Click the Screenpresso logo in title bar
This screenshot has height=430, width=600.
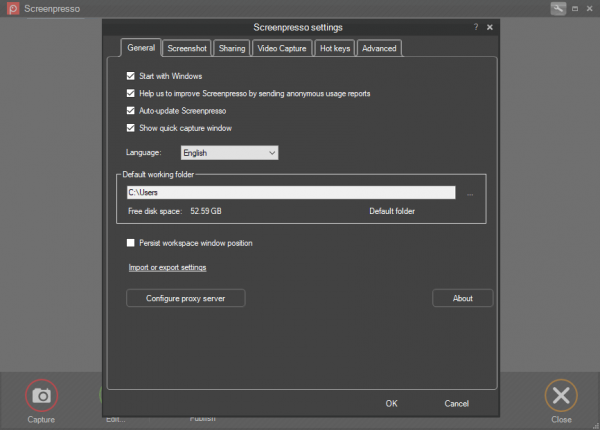tap(9, 8)
